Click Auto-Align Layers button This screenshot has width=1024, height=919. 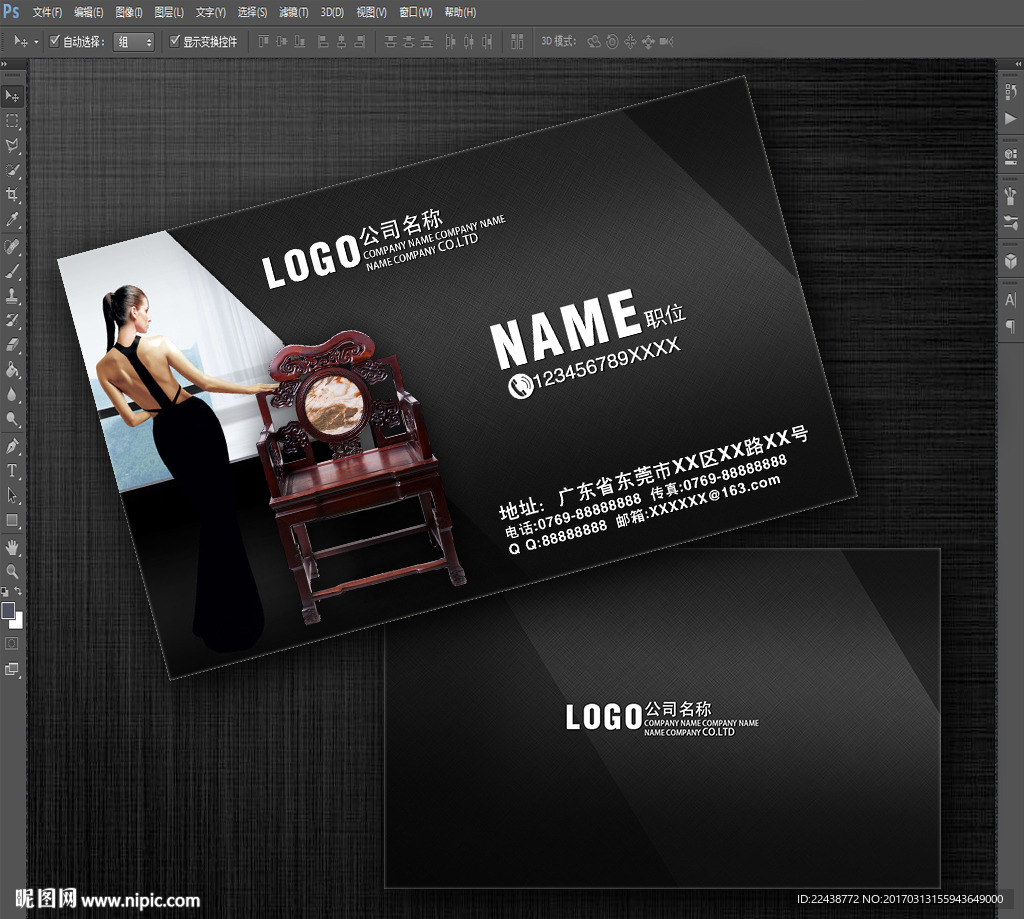(517, 42)
